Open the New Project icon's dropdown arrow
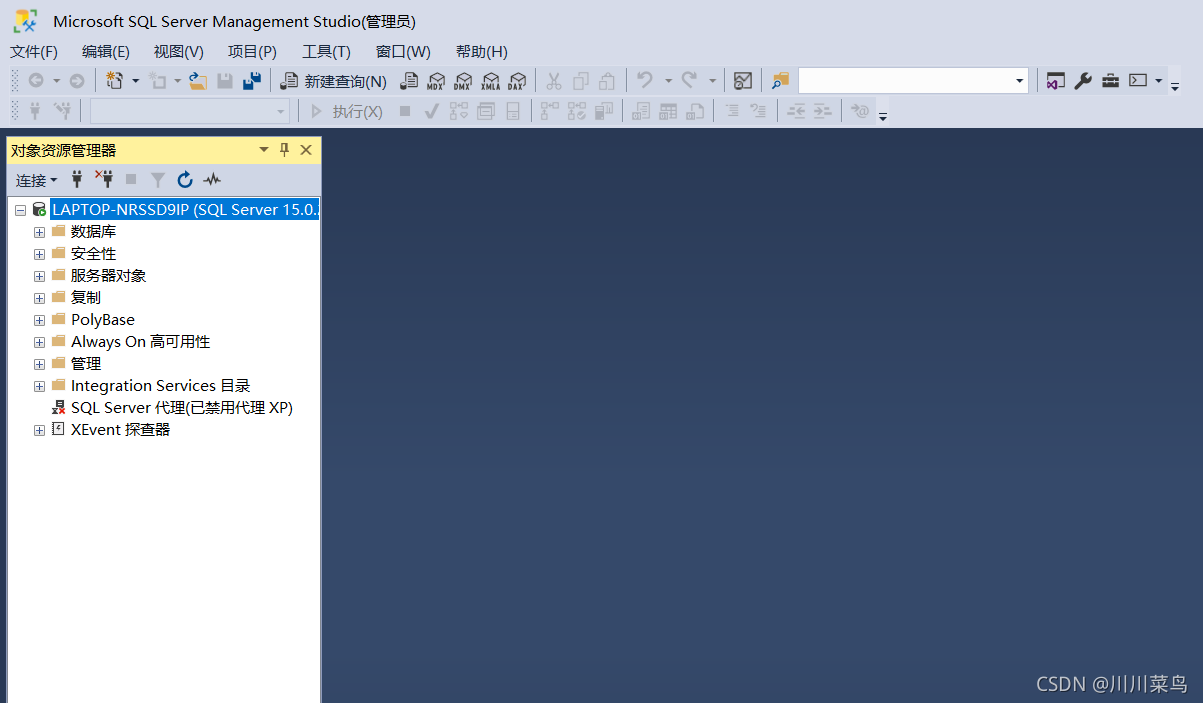 click(136, 81)
